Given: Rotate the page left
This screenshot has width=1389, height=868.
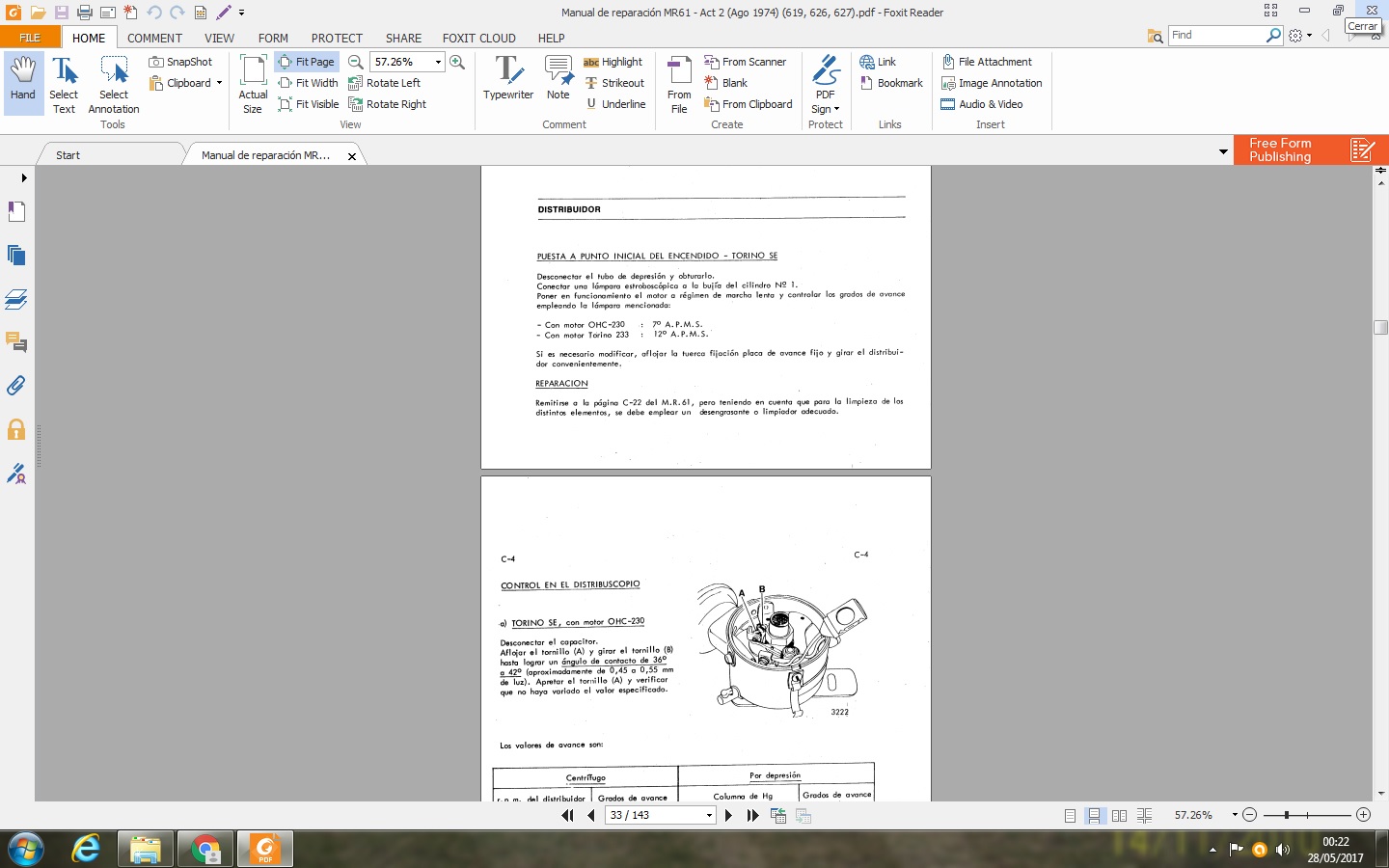Looking at the screenshot, I should [385, 83].
